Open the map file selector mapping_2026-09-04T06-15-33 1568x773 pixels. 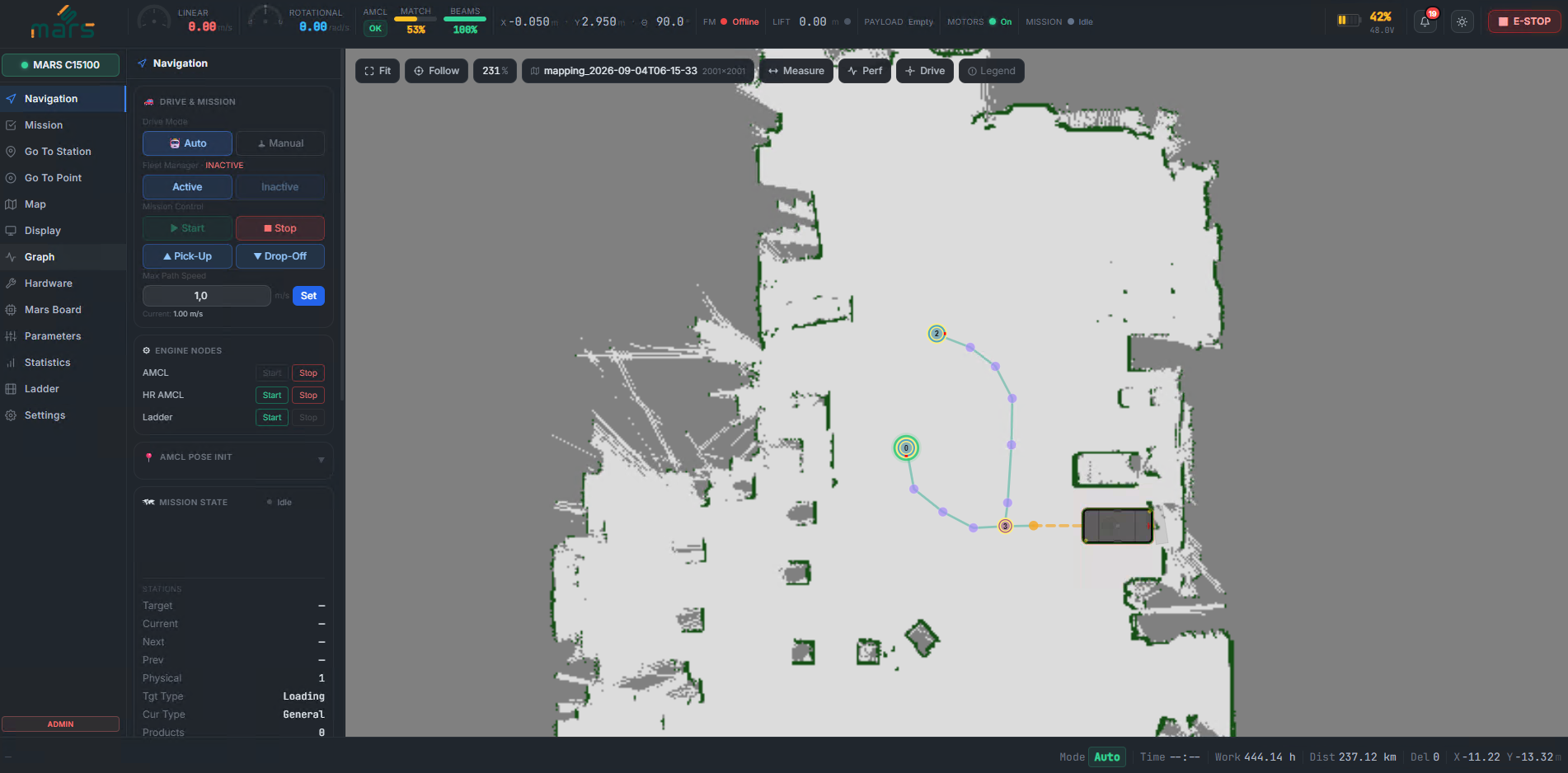(x=638, y=71)
